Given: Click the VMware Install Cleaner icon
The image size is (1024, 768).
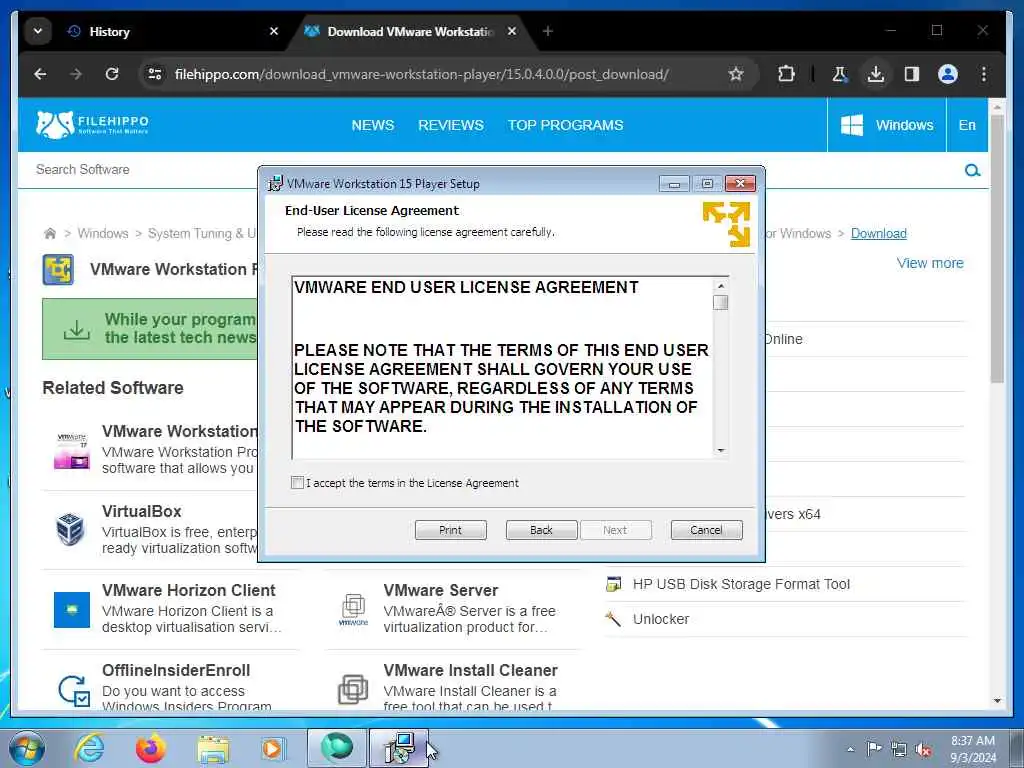Looking at the screenshot, I should tap(353, 690).
